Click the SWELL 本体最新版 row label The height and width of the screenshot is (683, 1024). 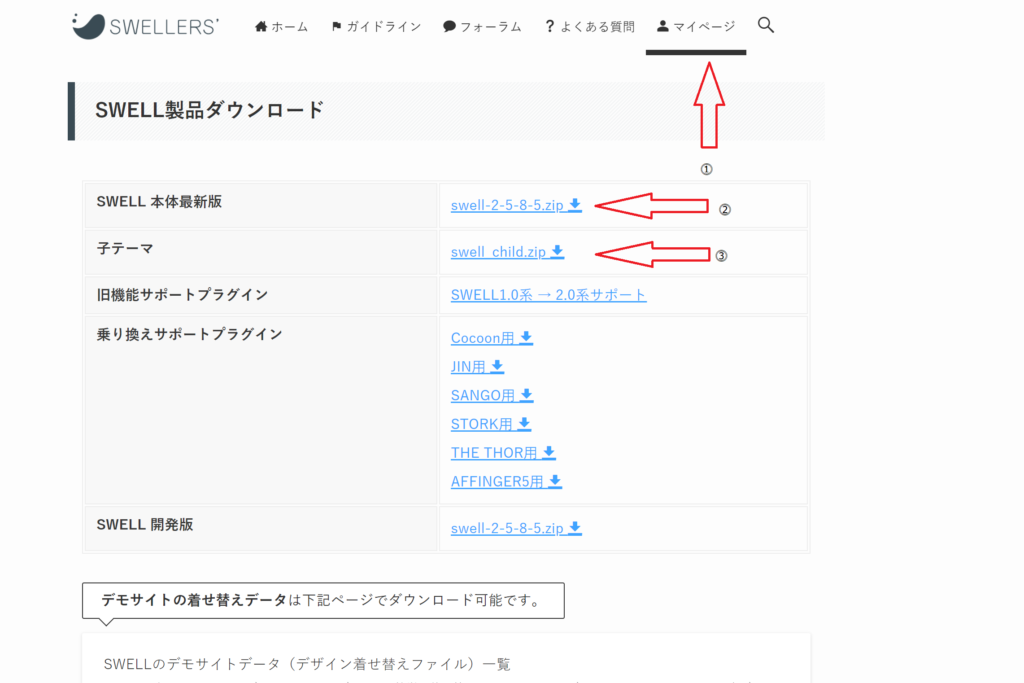pyautogui.click(x=159, y=202)
